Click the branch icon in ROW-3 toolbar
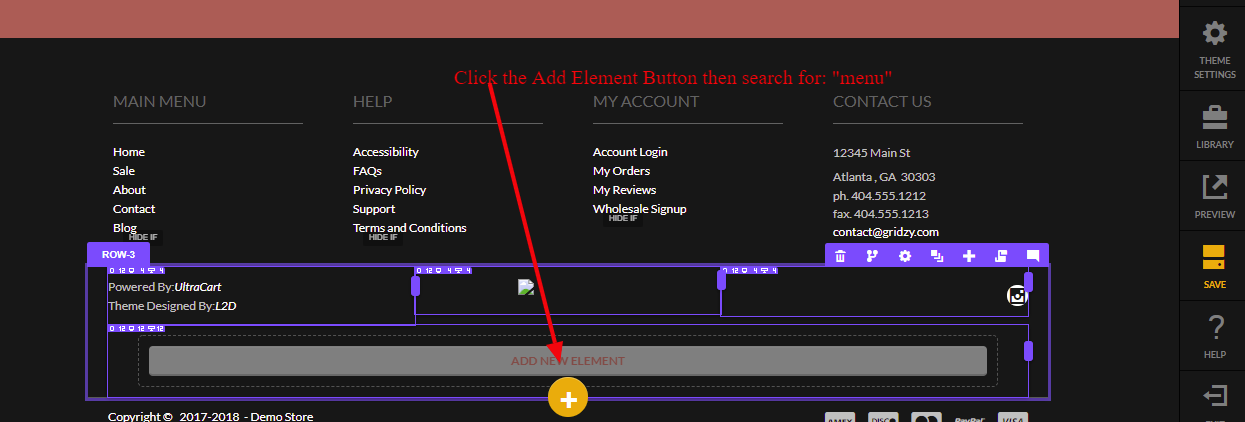This screenshot has height=422, width=1245. pyautogui.click(x=872, y=256)
